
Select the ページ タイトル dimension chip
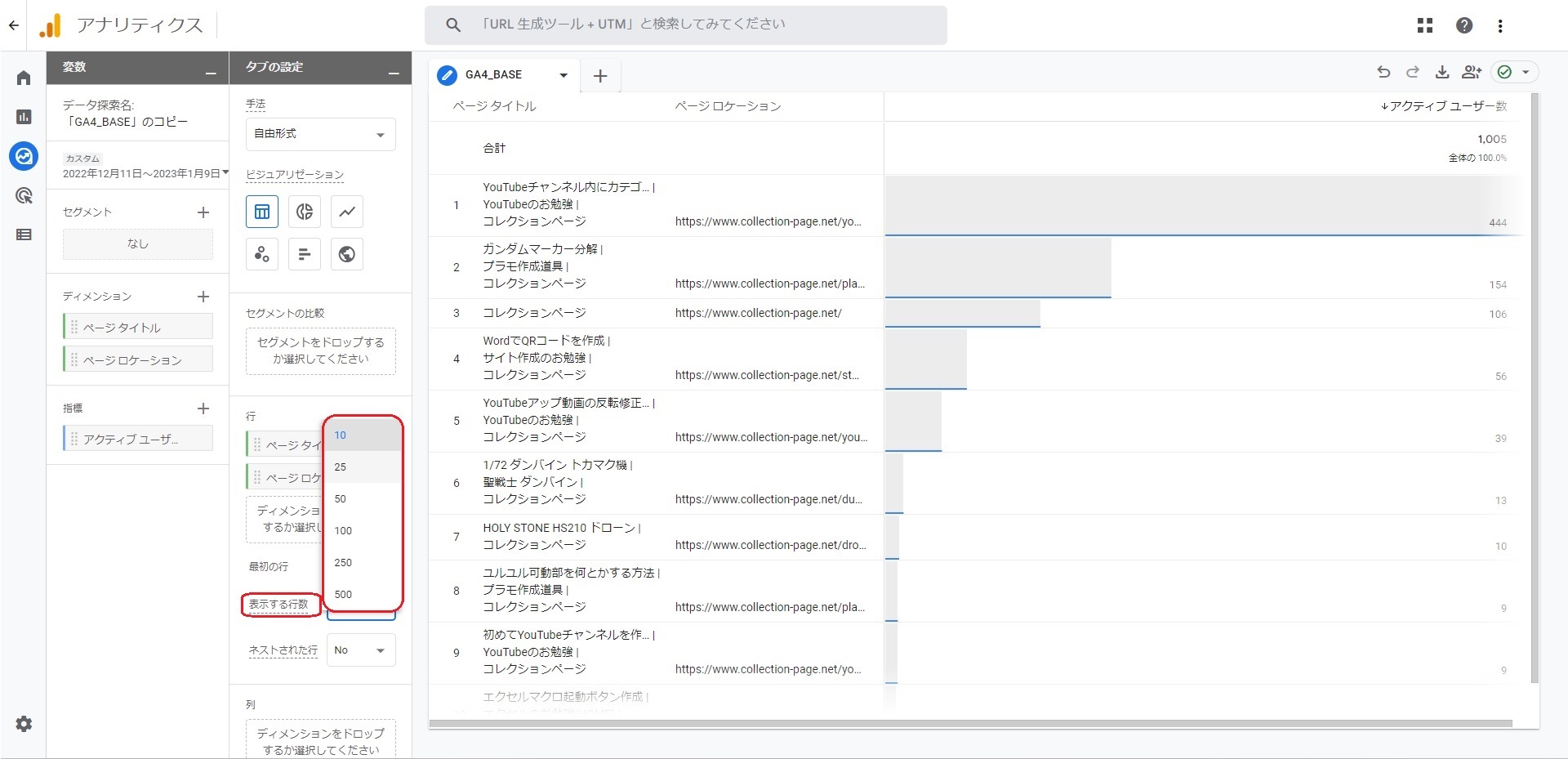pos(138,327)
